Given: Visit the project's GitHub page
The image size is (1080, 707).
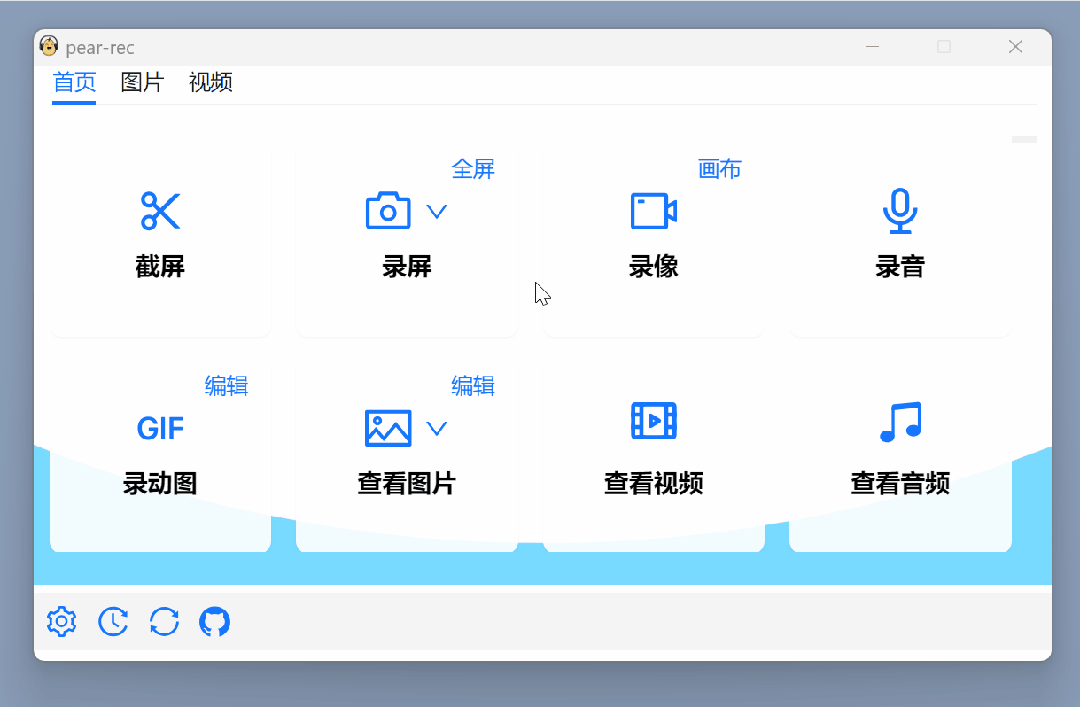Looking at the screenshot, I should pyautogui.click(x=215, y=621).
